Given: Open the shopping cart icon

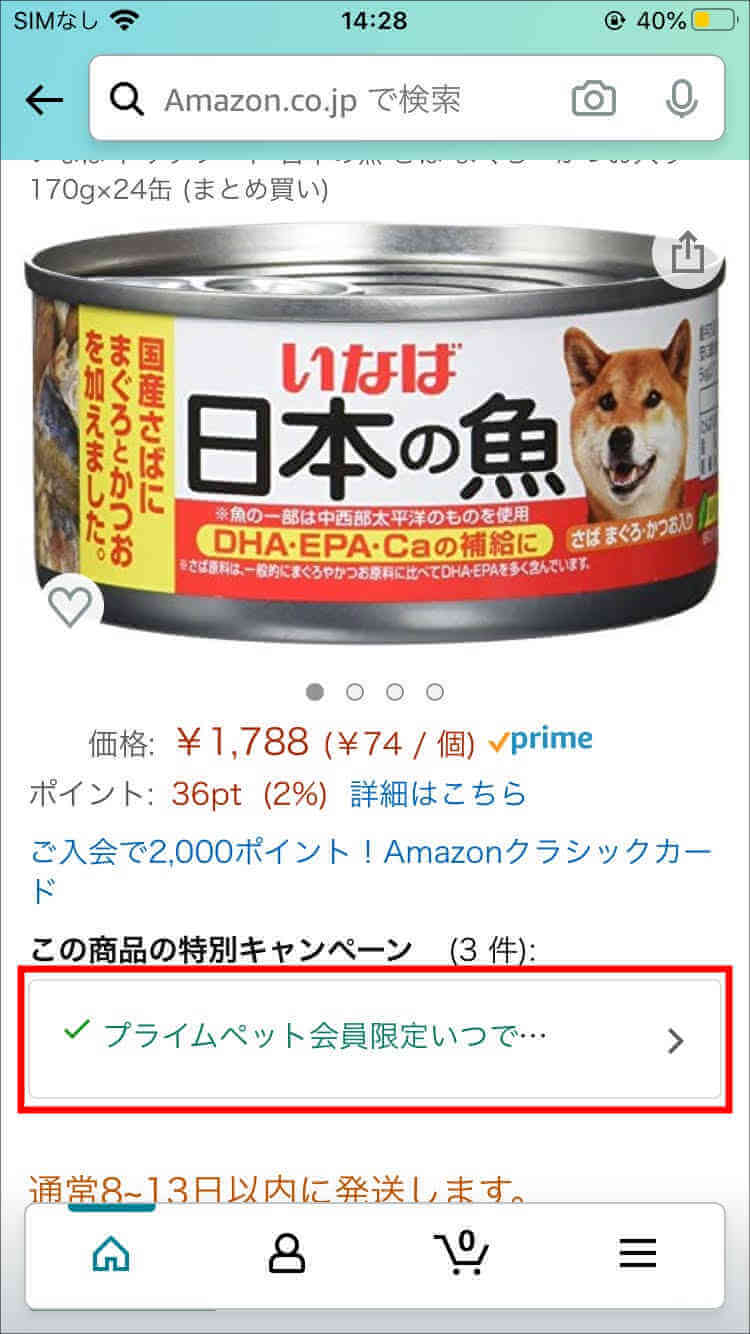Looking at the screenshot, I should tap(461, 1253).
